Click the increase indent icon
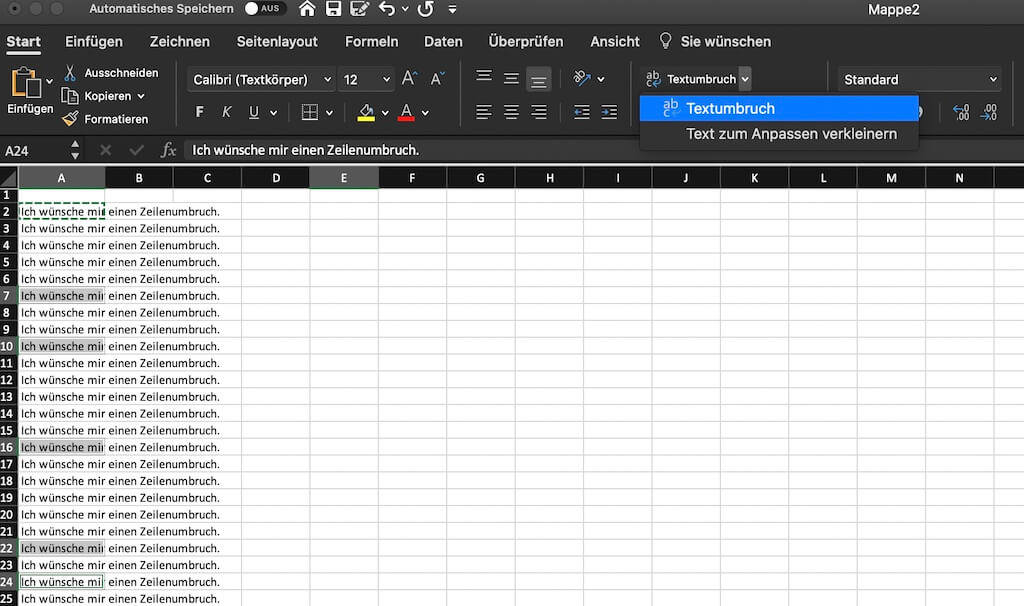Viewport: 1024px width, 606px height. 608,112
